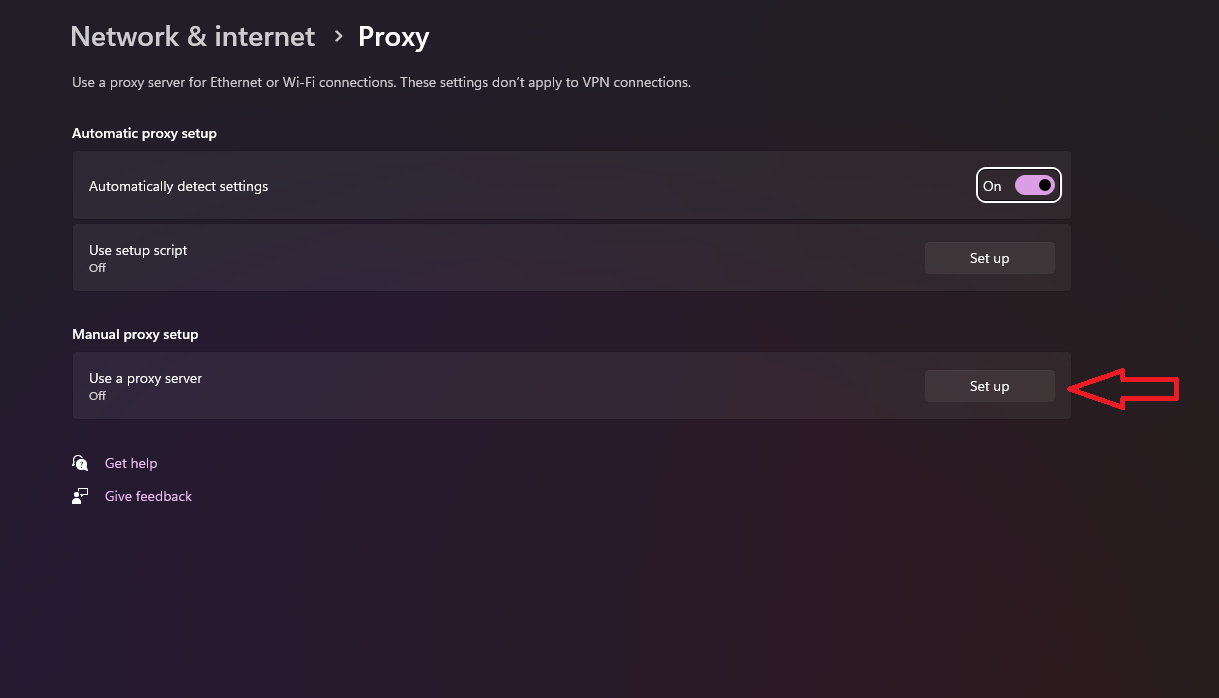Turn the automatic proxy detection switch off

[1033, 185]
